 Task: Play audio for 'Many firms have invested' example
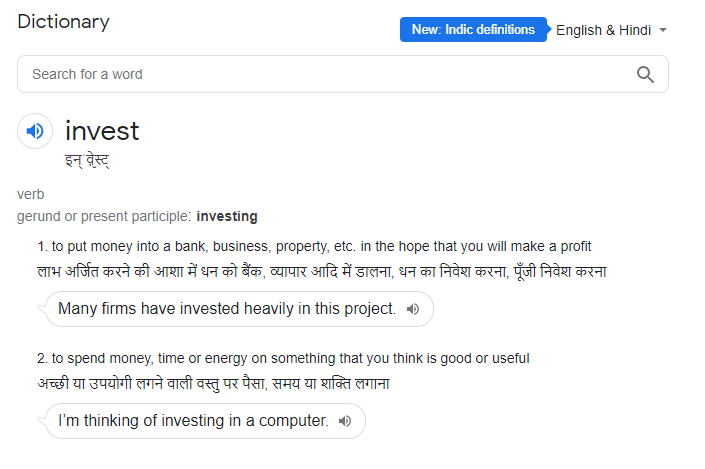click(x=413, y=309)
